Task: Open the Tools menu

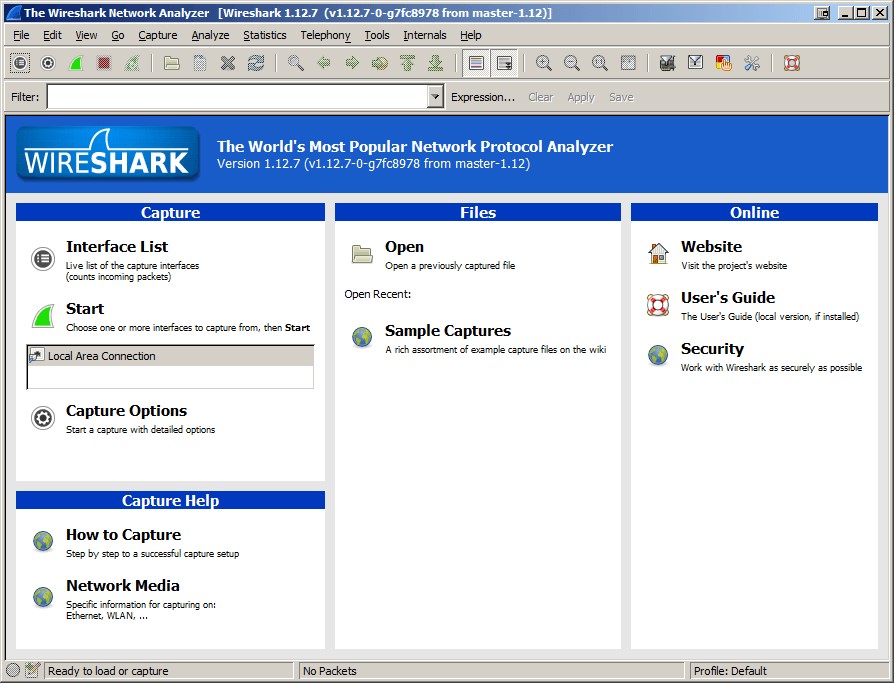Action: (x=377, y=35)
